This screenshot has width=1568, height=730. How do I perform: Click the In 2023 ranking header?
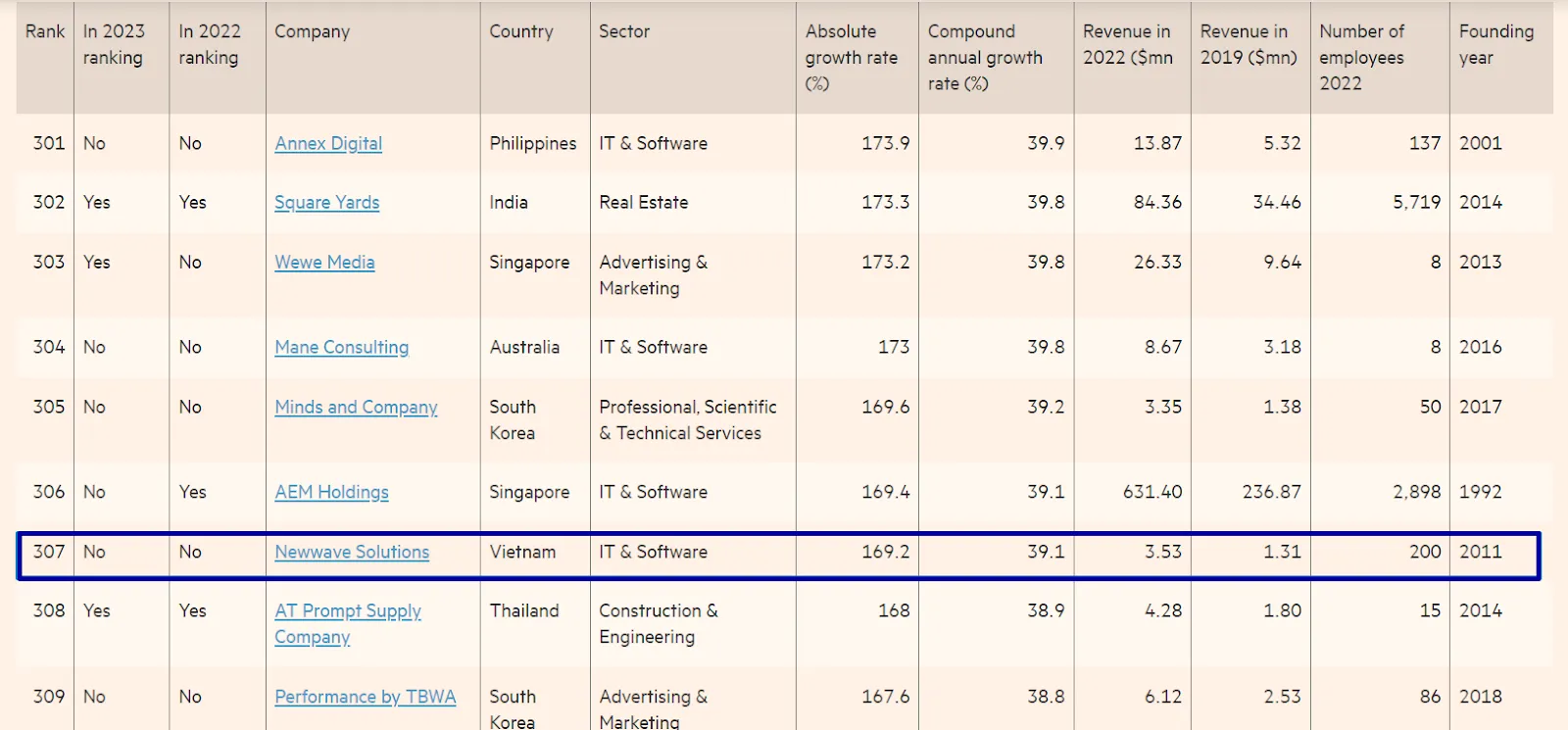click(x=114, y=44)
